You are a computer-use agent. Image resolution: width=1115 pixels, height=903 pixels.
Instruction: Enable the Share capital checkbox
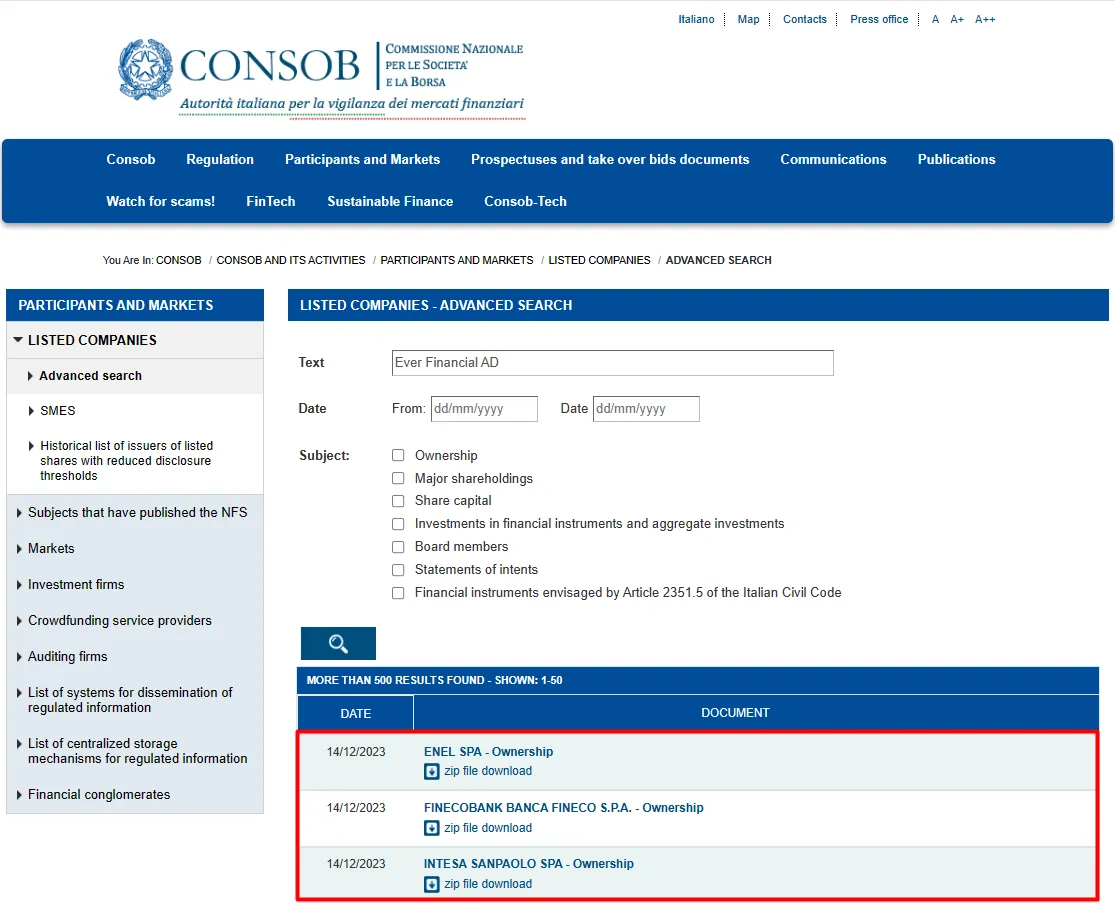pyautogui.click(x=398, y=501)
